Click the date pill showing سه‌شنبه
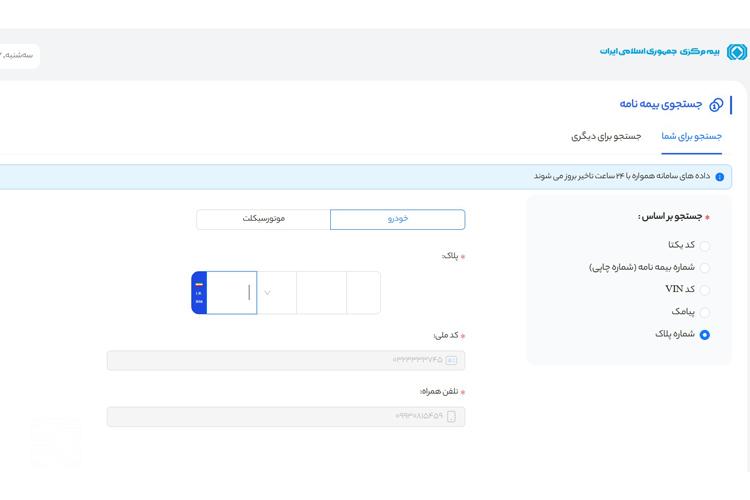 (x=18, y=56)
